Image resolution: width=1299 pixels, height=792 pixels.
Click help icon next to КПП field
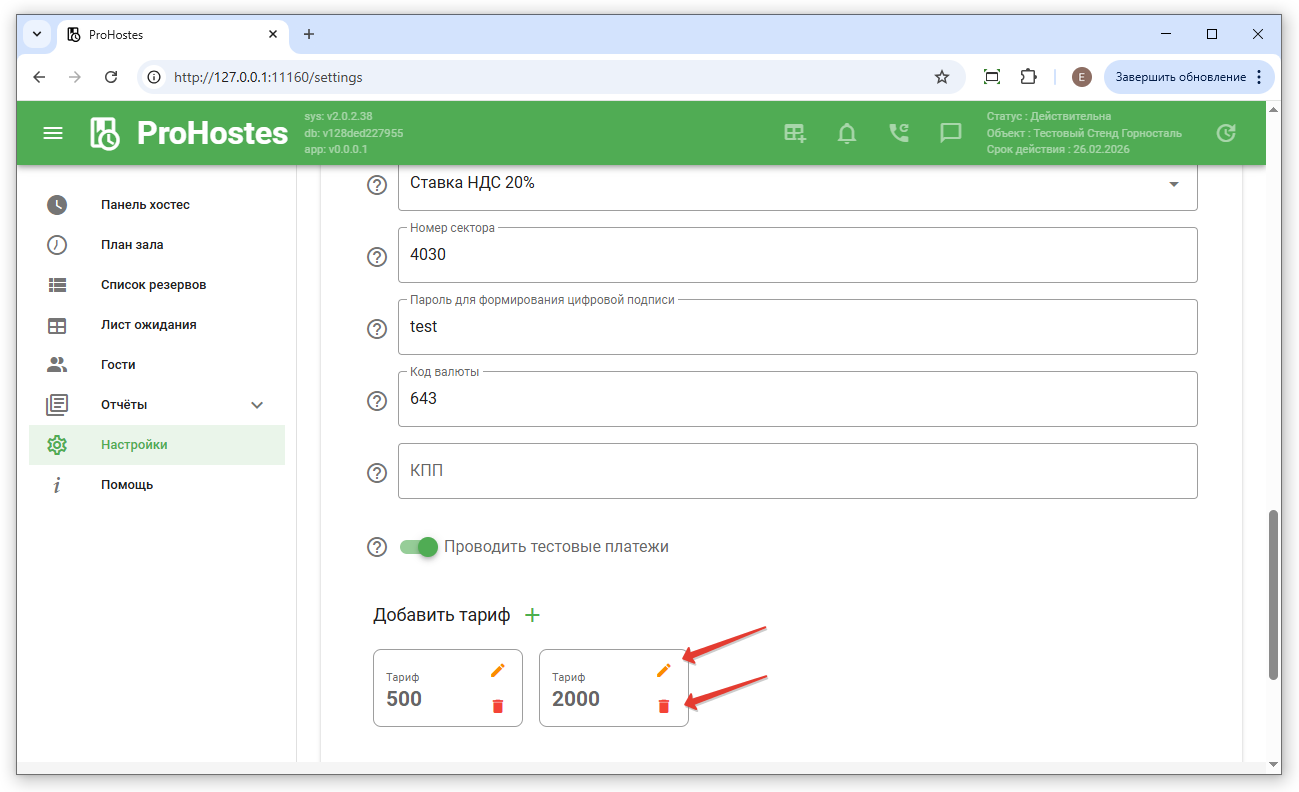(x=377, y=473)
